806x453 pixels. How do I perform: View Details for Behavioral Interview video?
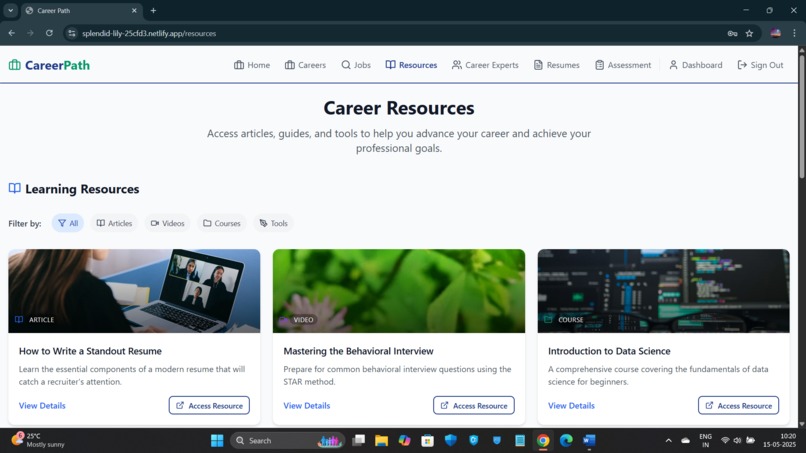coord(307,406)
